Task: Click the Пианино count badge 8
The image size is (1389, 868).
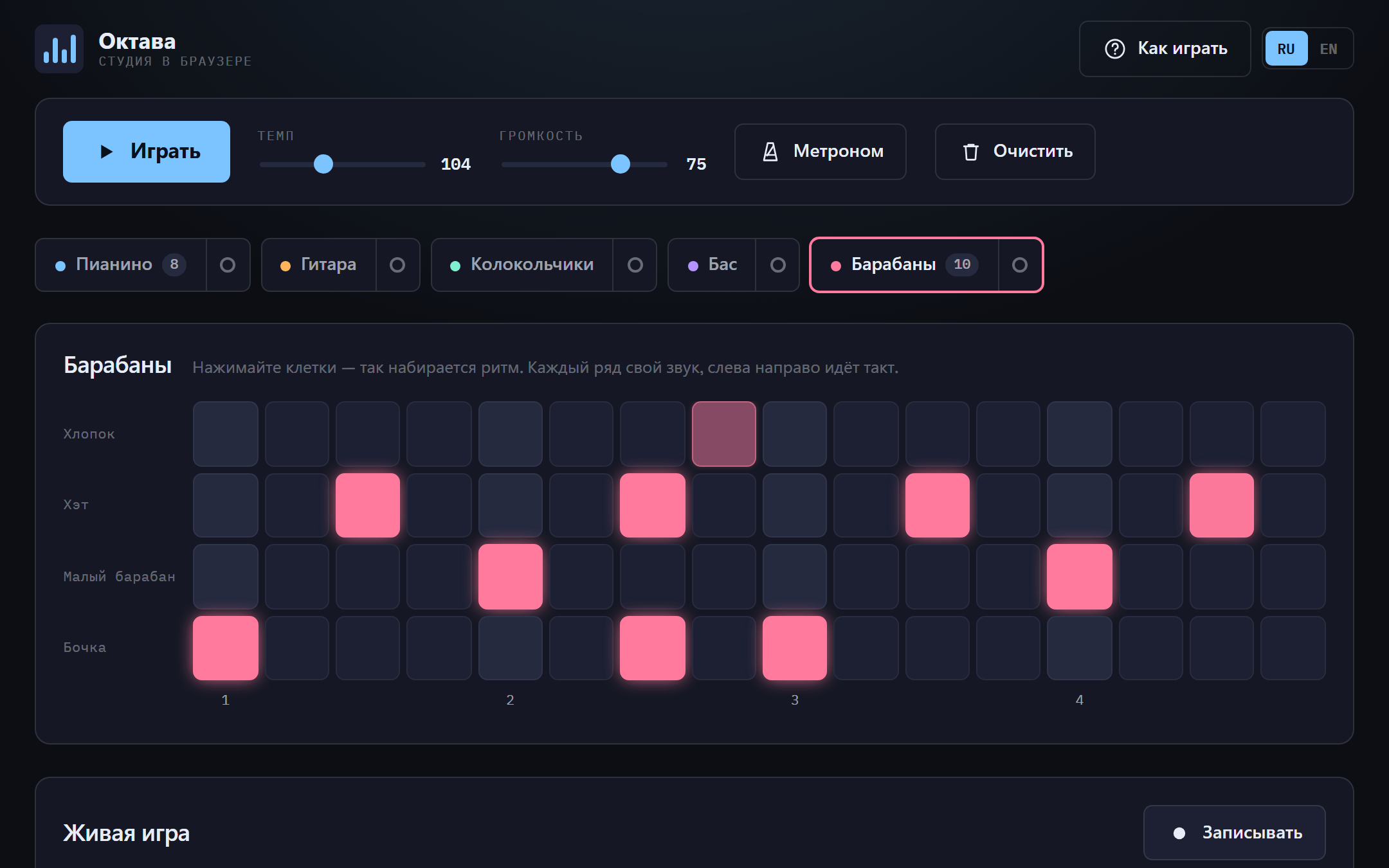Action: pos(174,265)
